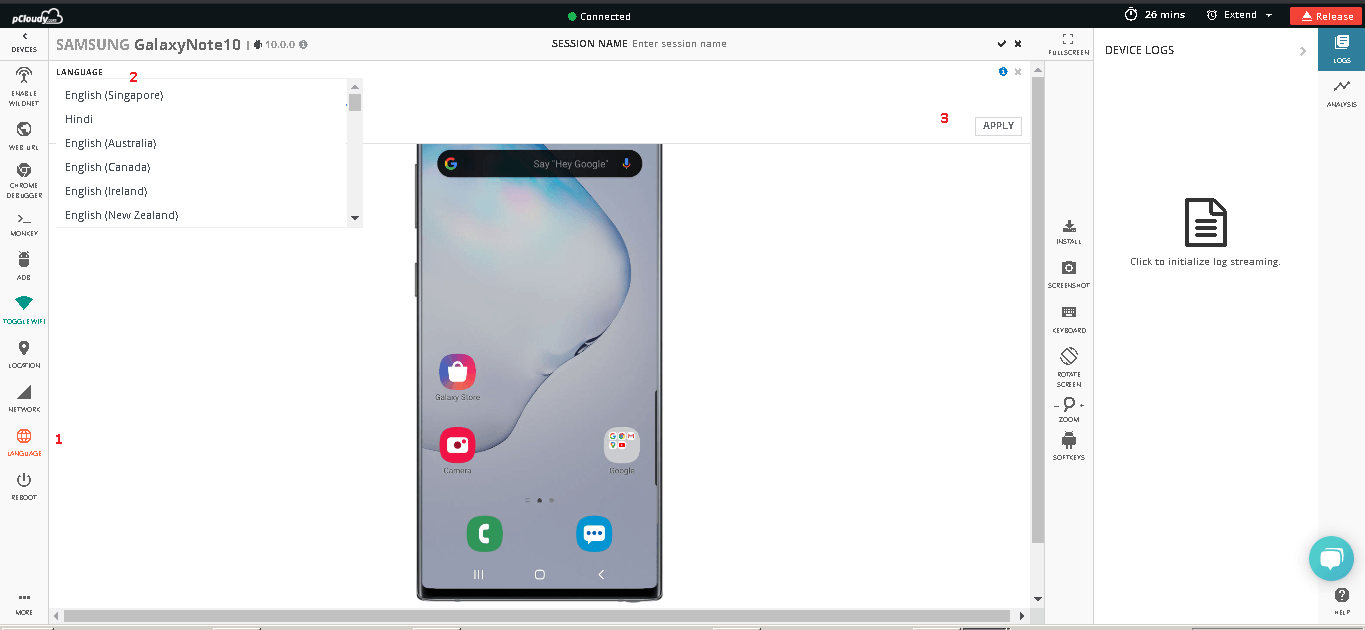Screen dimensions: 1365x630
Task: Click language list scroll up arrow
Action: tap(355, 86)
